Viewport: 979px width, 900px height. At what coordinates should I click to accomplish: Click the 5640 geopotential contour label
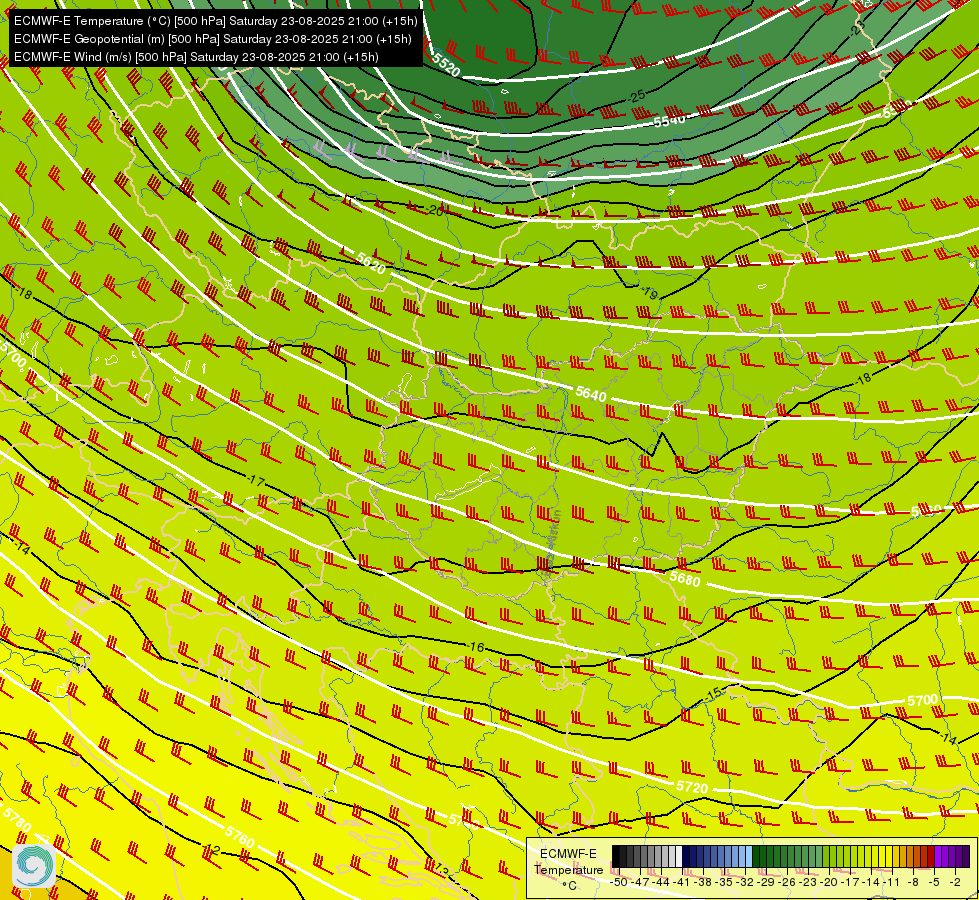(591, 394)
